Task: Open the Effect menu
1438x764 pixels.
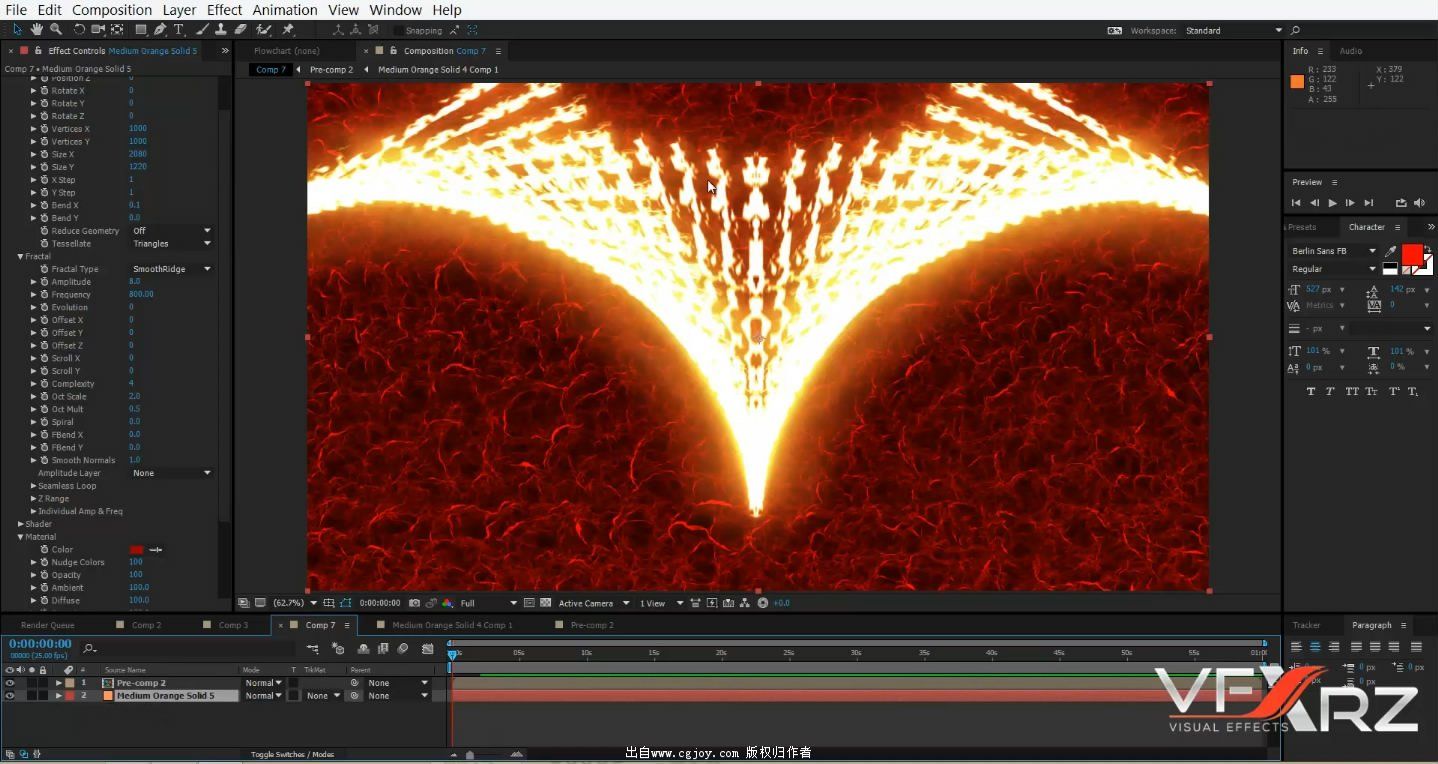Action: (x=224, y=10)
